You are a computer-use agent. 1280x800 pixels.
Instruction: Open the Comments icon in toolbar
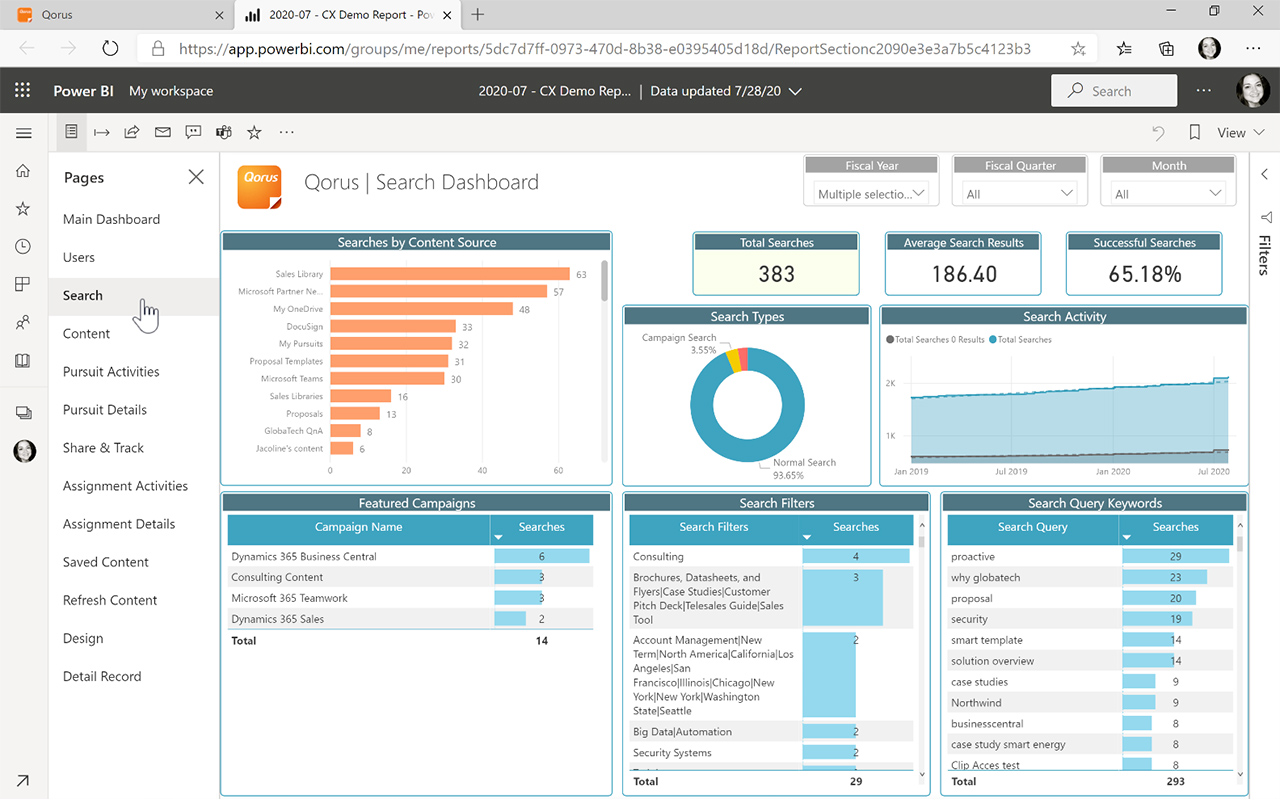pos(193,132)
